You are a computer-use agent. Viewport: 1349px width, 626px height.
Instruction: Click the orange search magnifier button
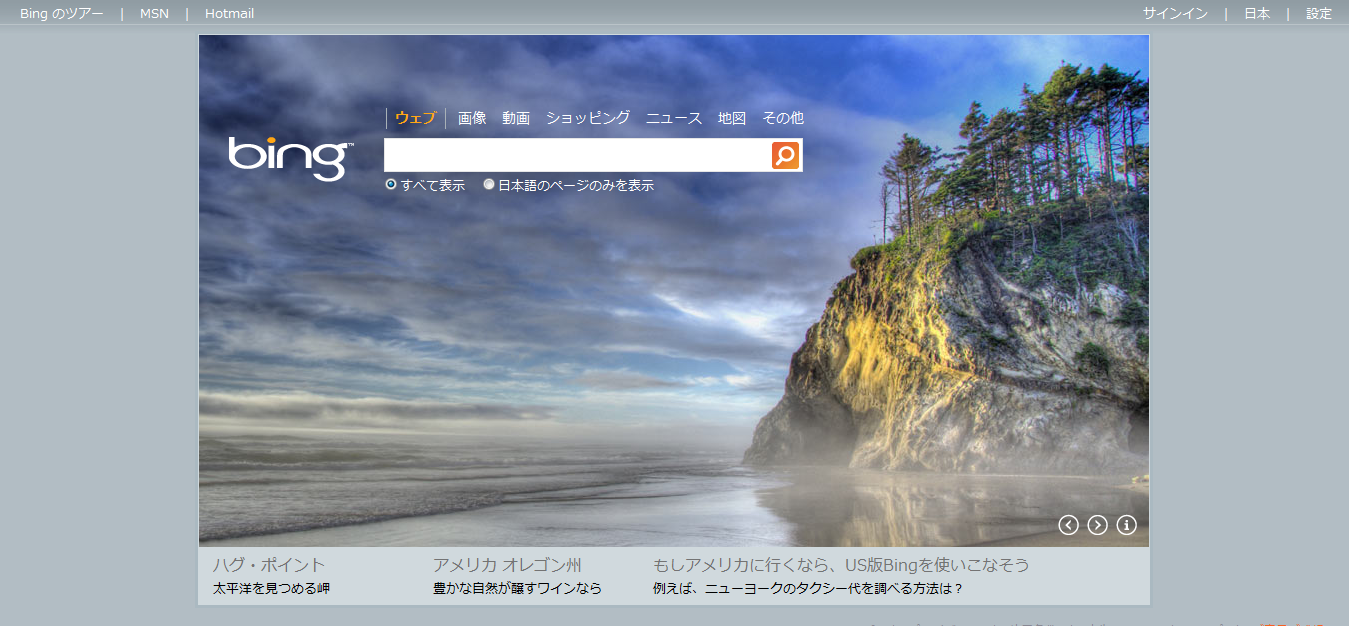[x=786, y=155]
